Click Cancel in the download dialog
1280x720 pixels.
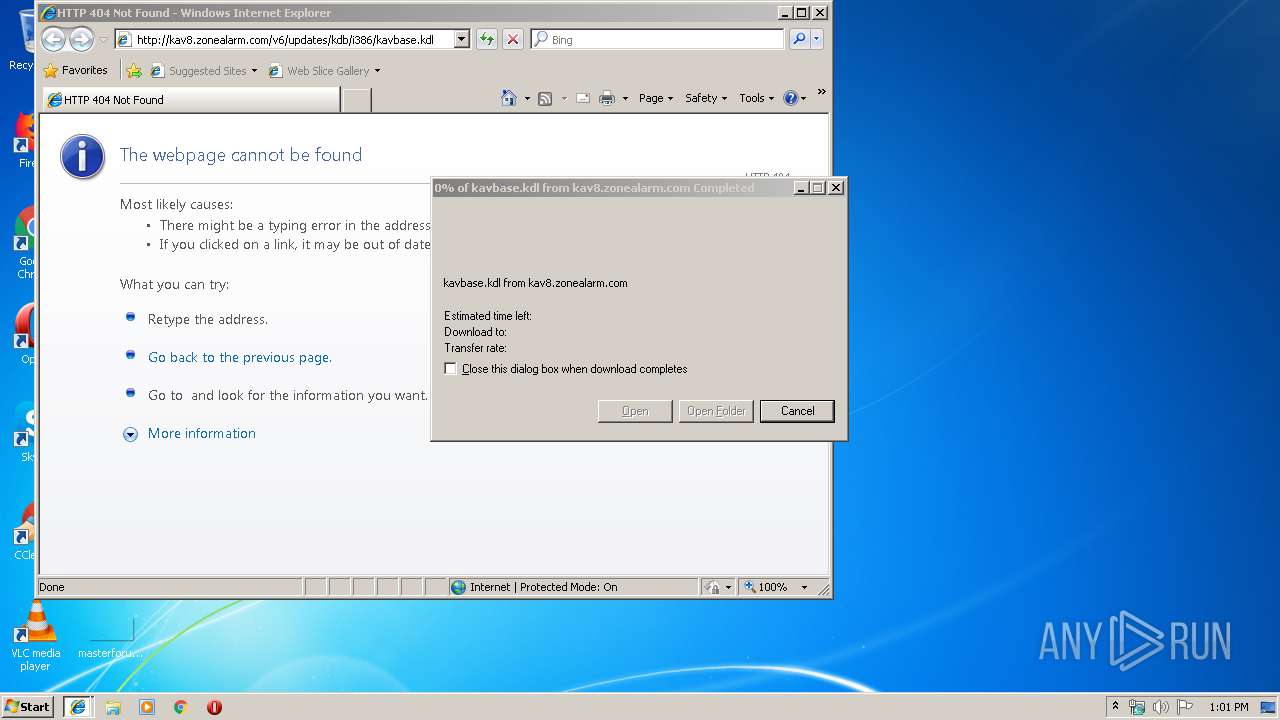pos(797,411)
